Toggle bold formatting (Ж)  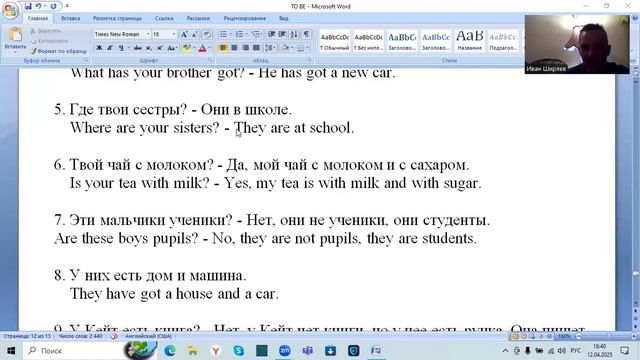[99, 48]
